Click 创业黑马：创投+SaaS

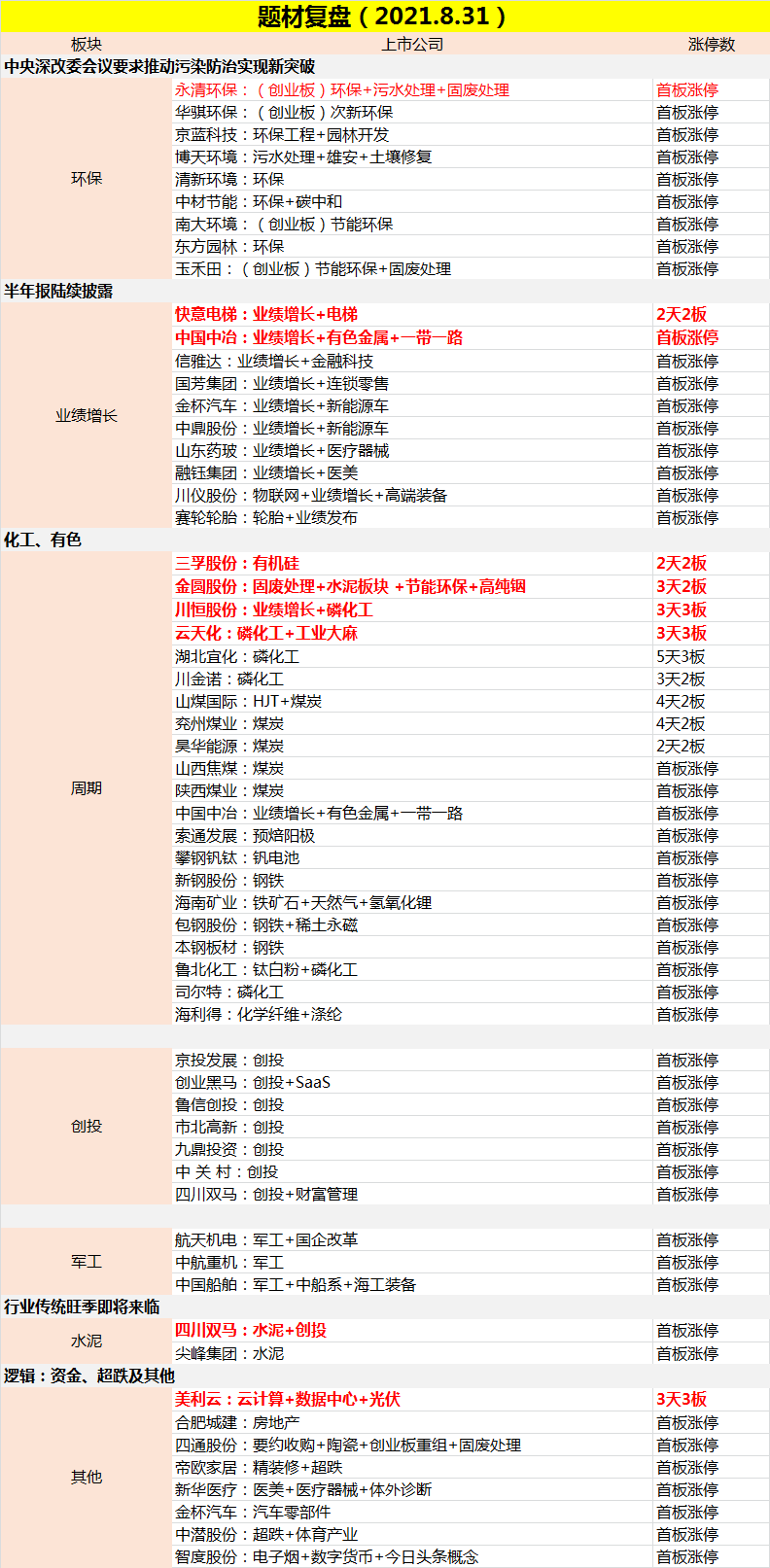[x=253, y=1083]
